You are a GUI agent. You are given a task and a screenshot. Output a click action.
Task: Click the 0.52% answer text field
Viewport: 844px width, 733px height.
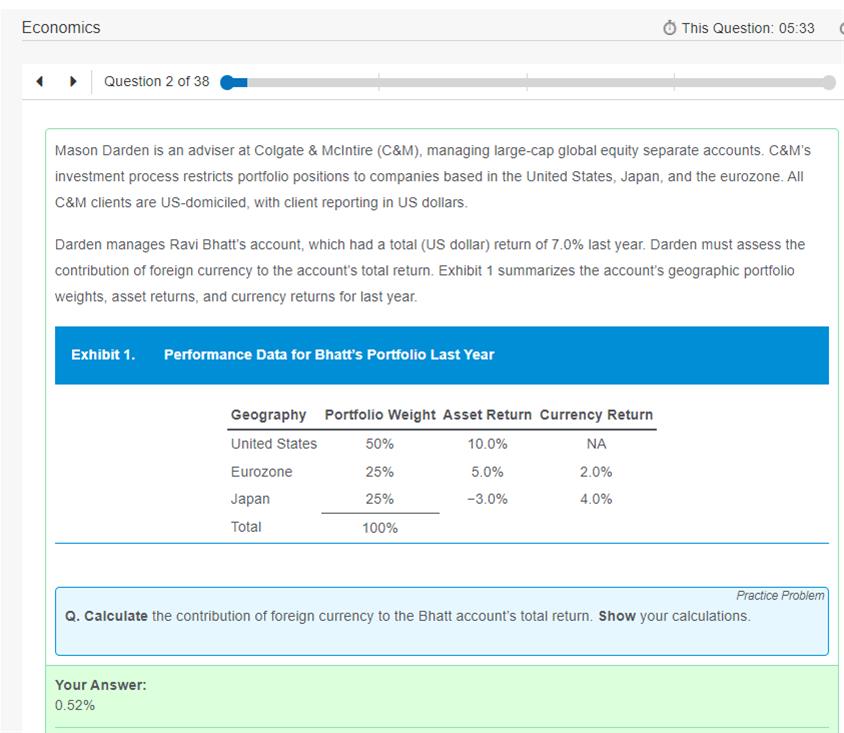[x=75, y=705]
